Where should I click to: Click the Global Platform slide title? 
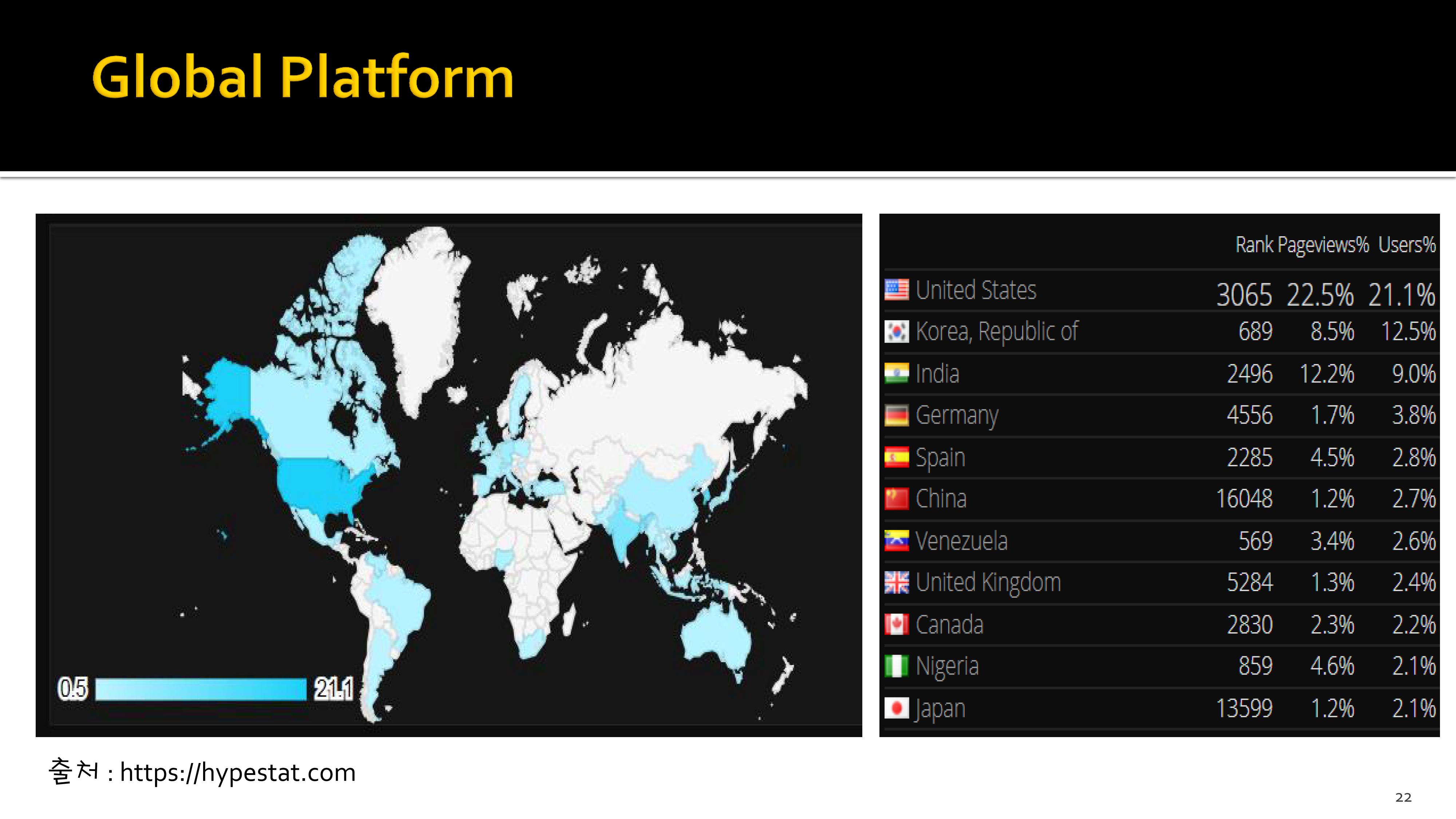303,78
